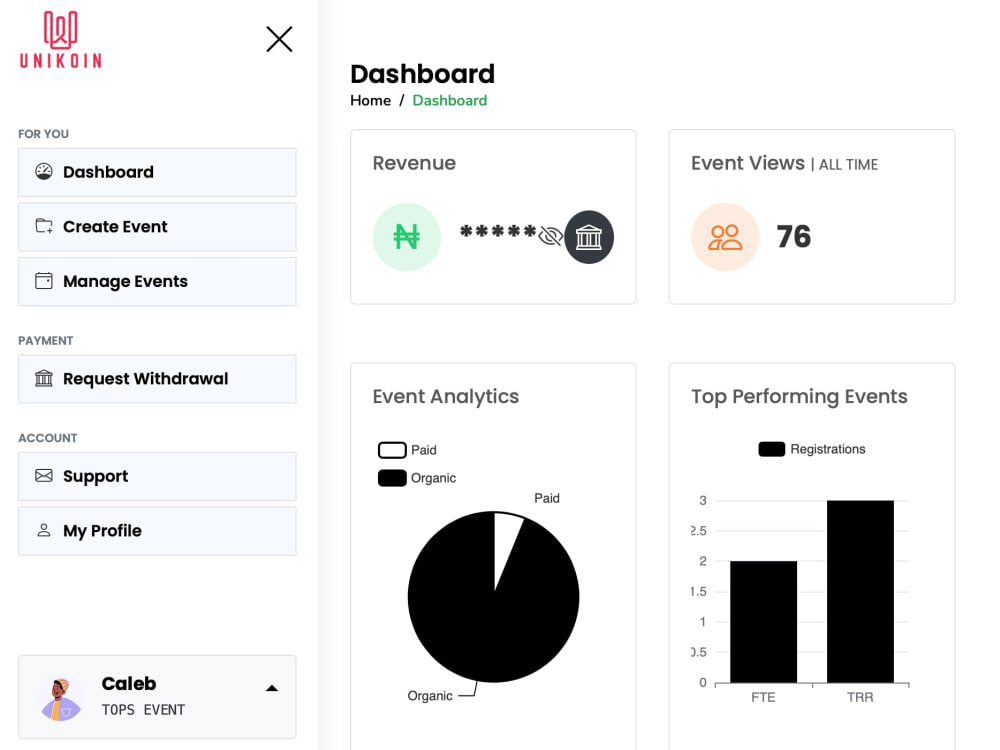Go to Manage Events
1000x750 pixels.
(x=157, y=281)
